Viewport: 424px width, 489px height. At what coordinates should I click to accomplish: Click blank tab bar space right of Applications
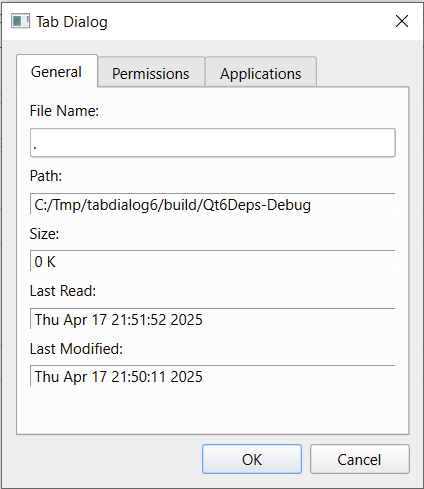click(x=363, y=72)
